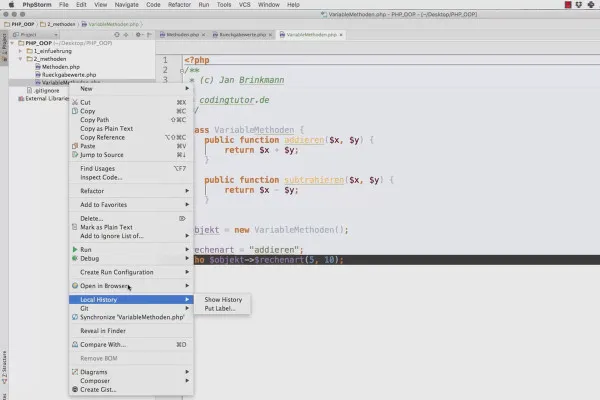Screen dimensions: 600x400
Task: Open the Methoden.php editor tab
Action: [x=183, y=34]
